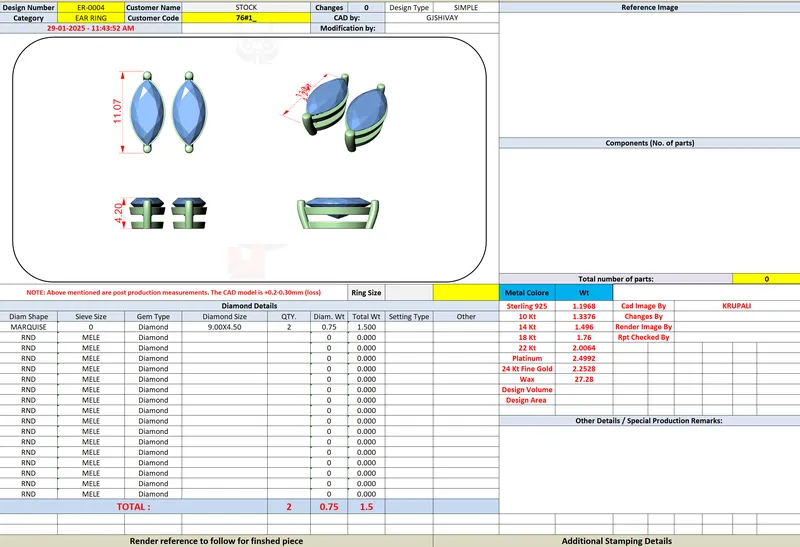Select the 18 Kt metal label
Screen dimensions: 800x547
(527, 337)
